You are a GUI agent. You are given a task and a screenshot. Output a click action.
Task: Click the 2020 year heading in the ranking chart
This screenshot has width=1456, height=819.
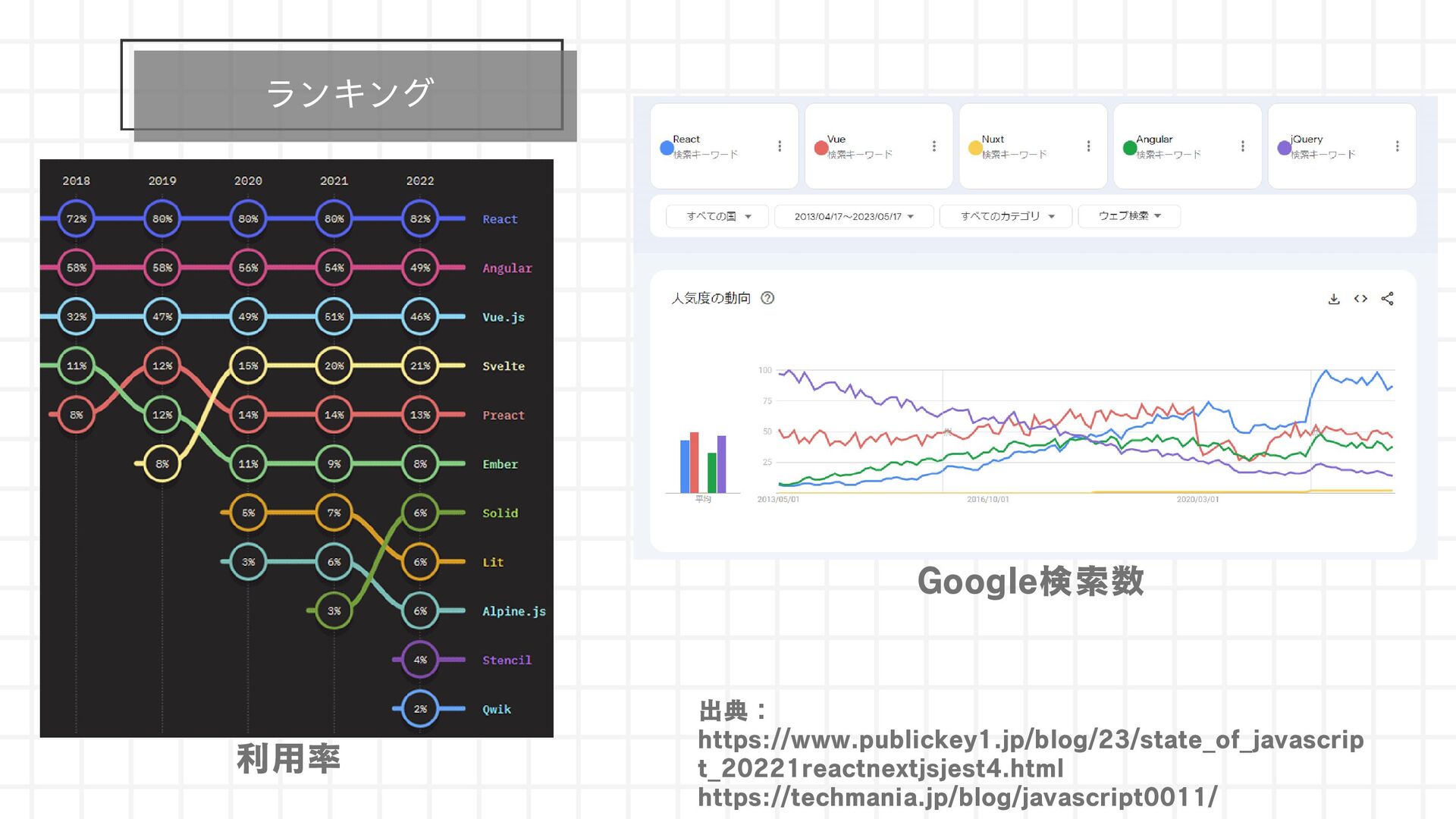pyautogui.click(x=248, y=180)
